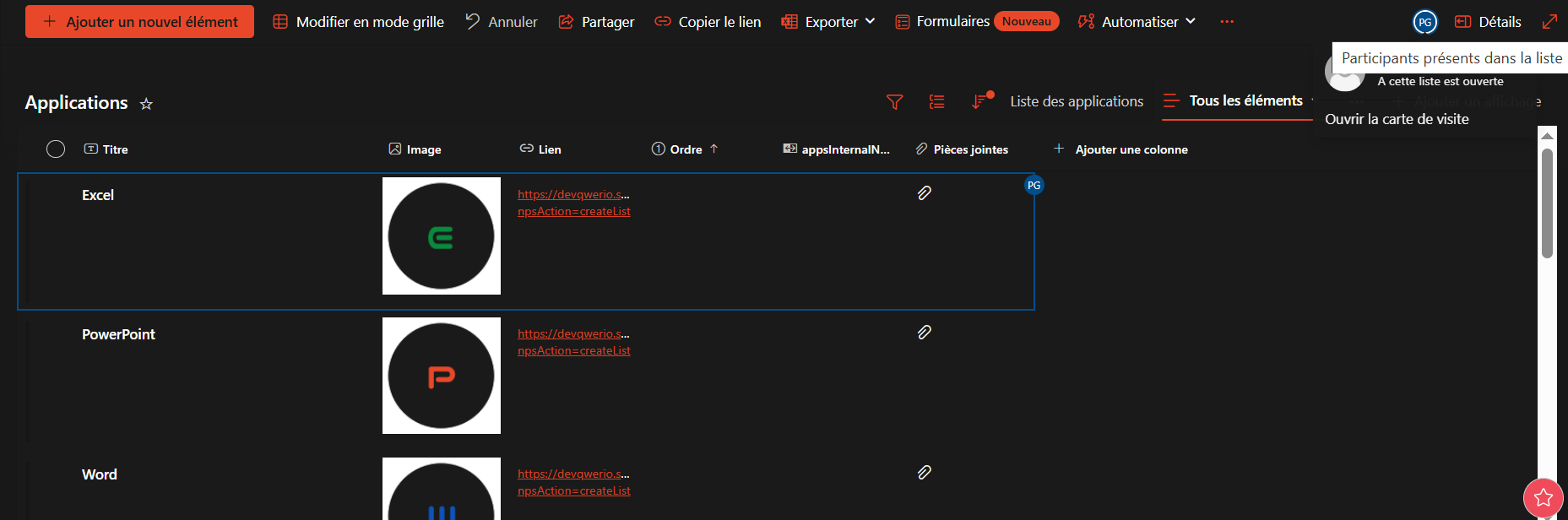Click the PowerPoint row attachment paperclip icon

(x=925, y=333)
